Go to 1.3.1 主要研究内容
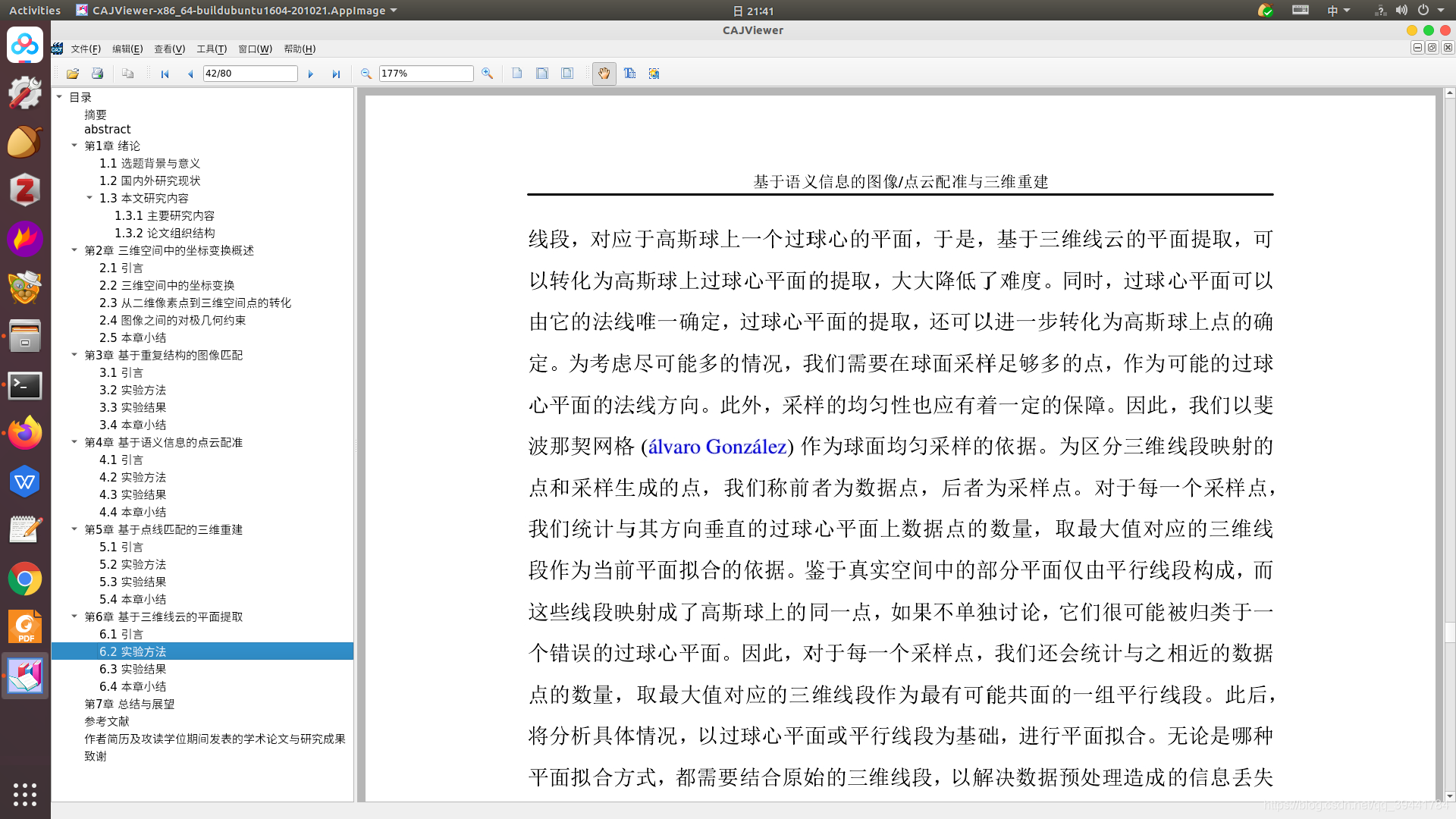The width and height of the screenshot is (1456, 819). (165, 215)
